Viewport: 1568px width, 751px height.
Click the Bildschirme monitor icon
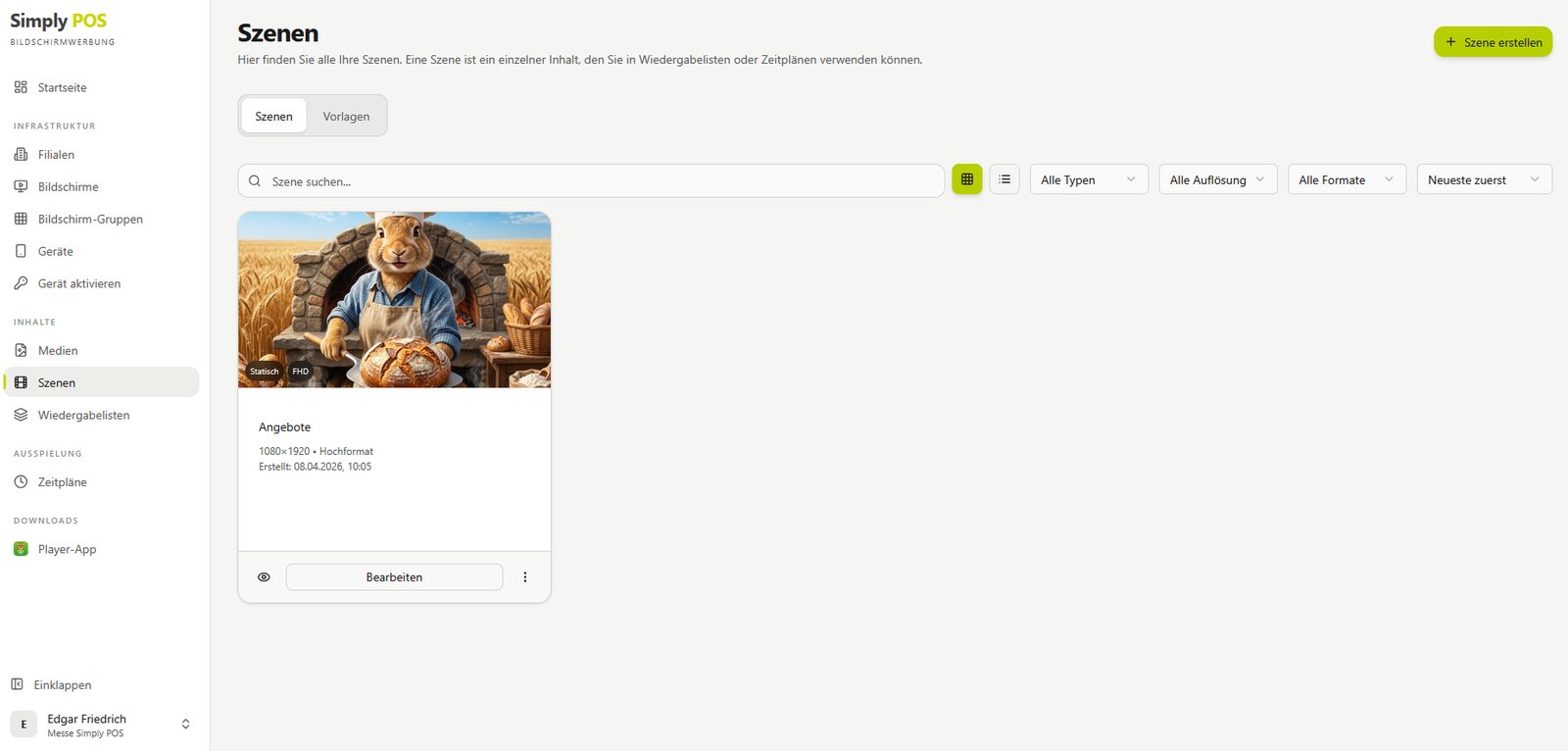click(x=21, y=186)
